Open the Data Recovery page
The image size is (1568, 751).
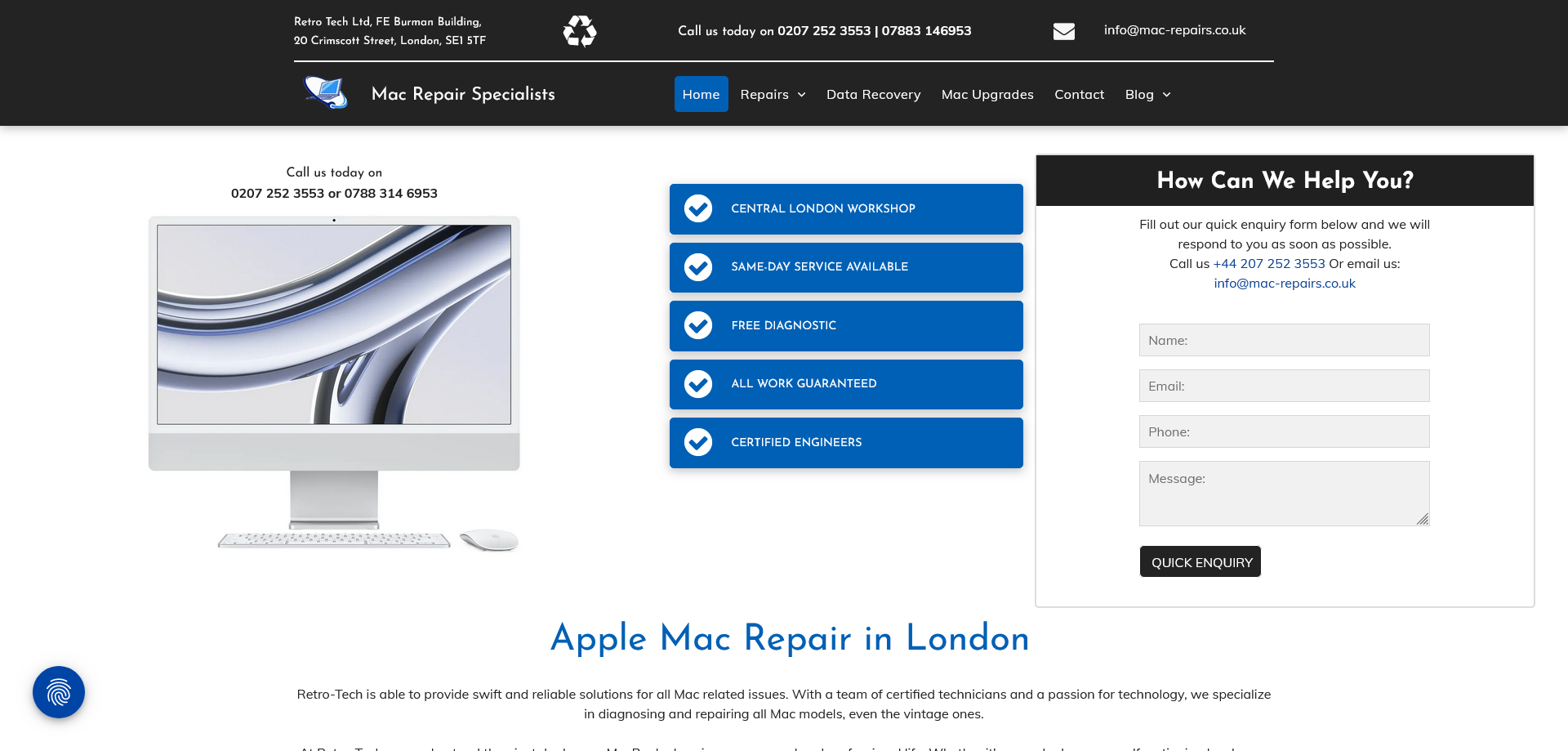pyautogui.click(x=873, y=95)
